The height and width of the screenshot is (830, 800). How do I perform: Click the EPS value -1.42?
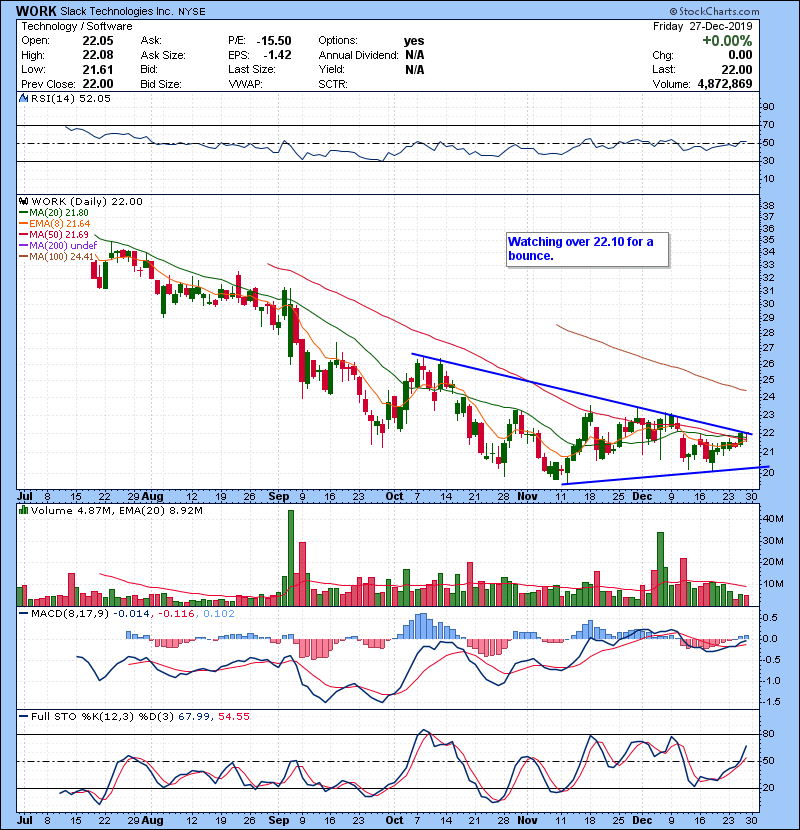click(x=277, y=55)
